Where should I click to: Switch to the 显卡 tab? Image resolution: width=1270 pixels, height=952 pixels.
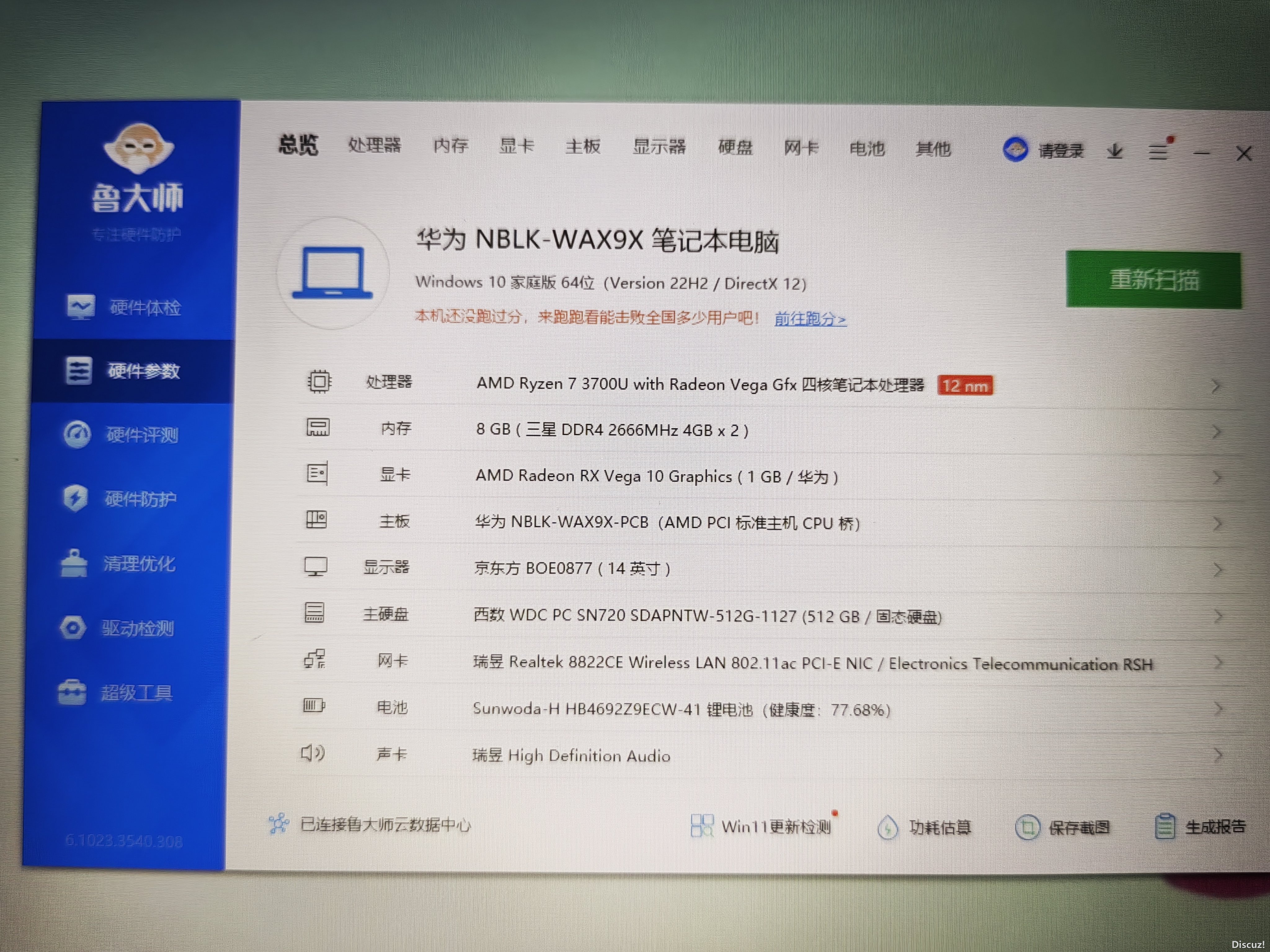click(517, 146)
